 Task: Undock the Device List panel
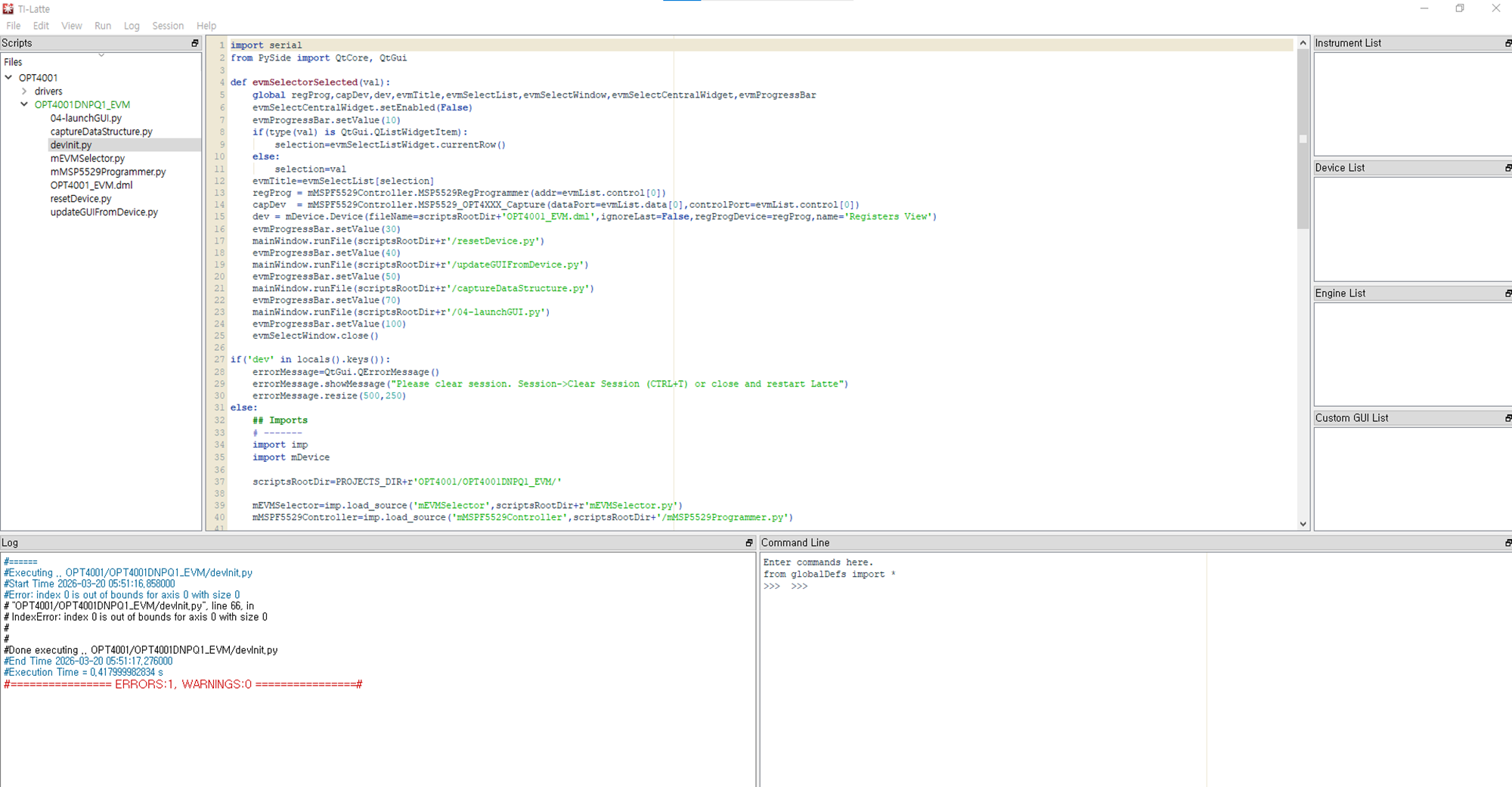click(x=1507, y=168)
